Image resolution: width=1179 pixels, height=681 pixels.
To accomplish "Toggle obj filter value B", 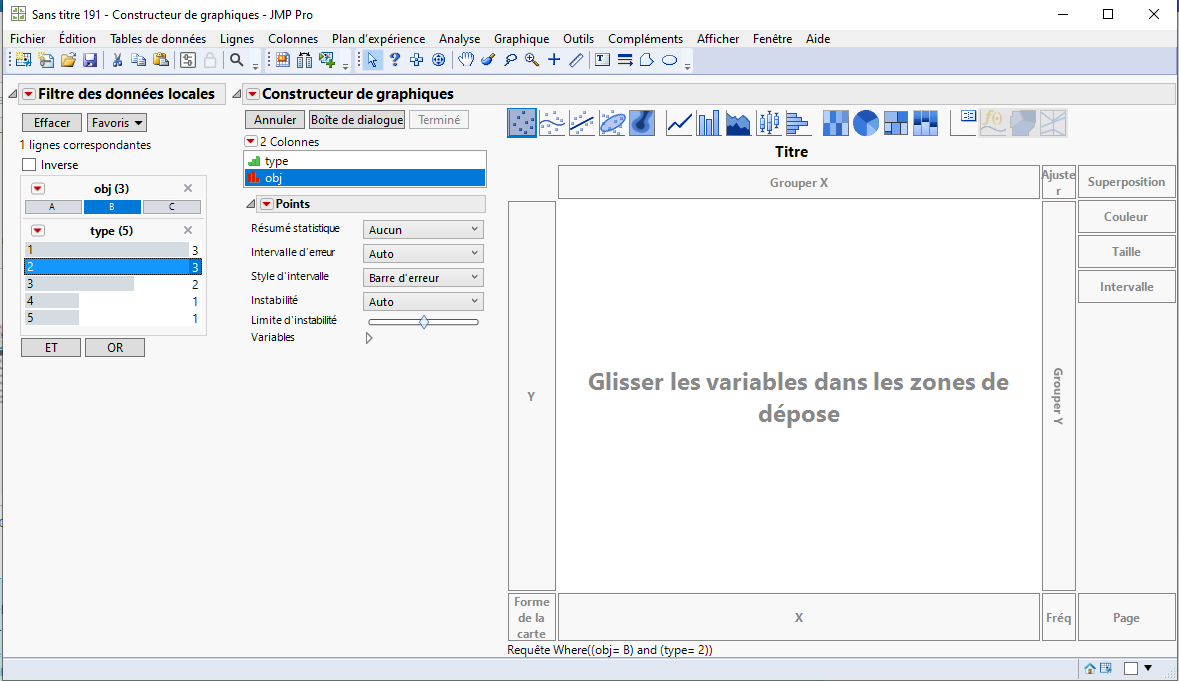I will click(x=112, y=207).
